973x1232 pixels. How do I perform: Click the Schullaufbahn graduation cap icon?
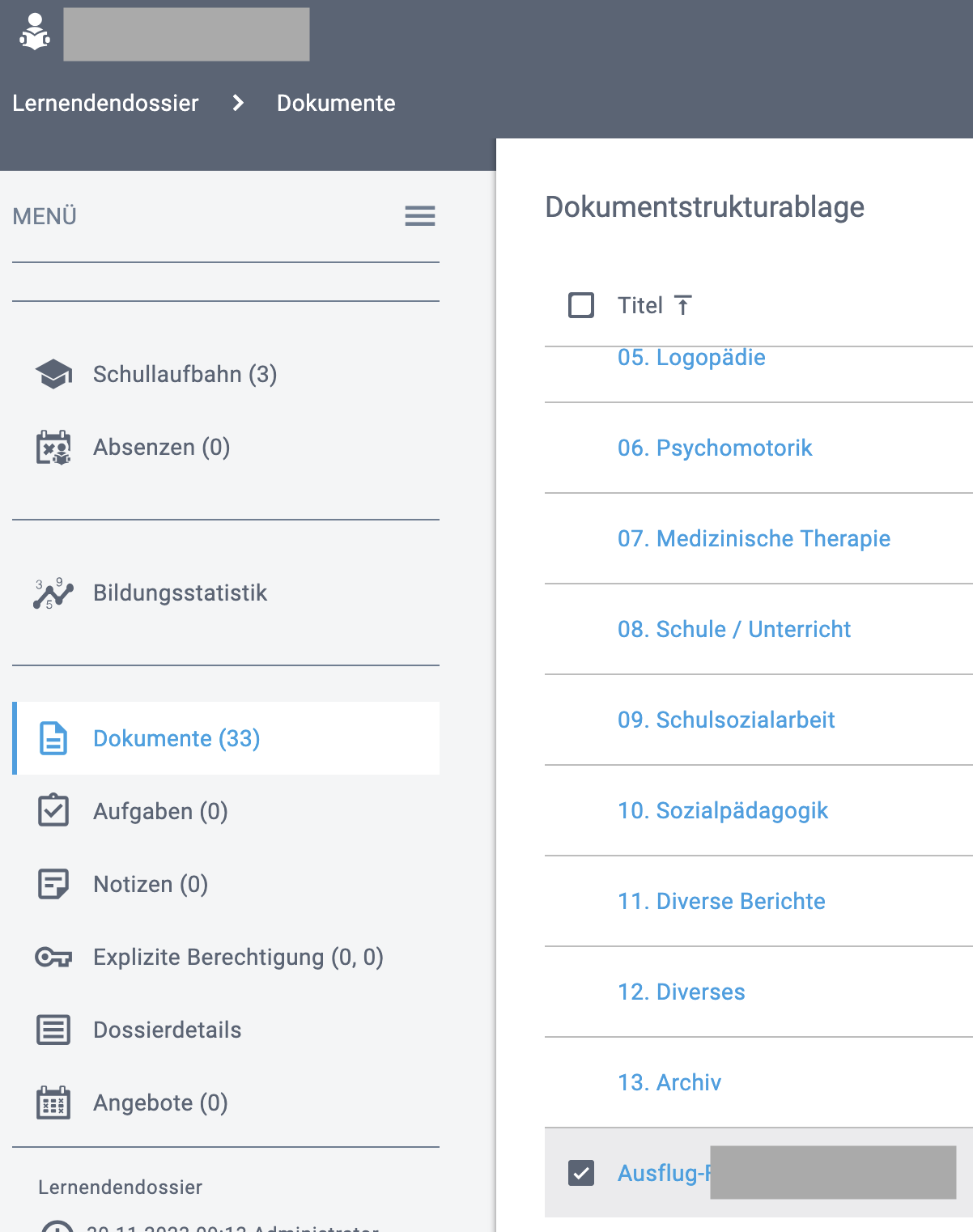point(53,374)
